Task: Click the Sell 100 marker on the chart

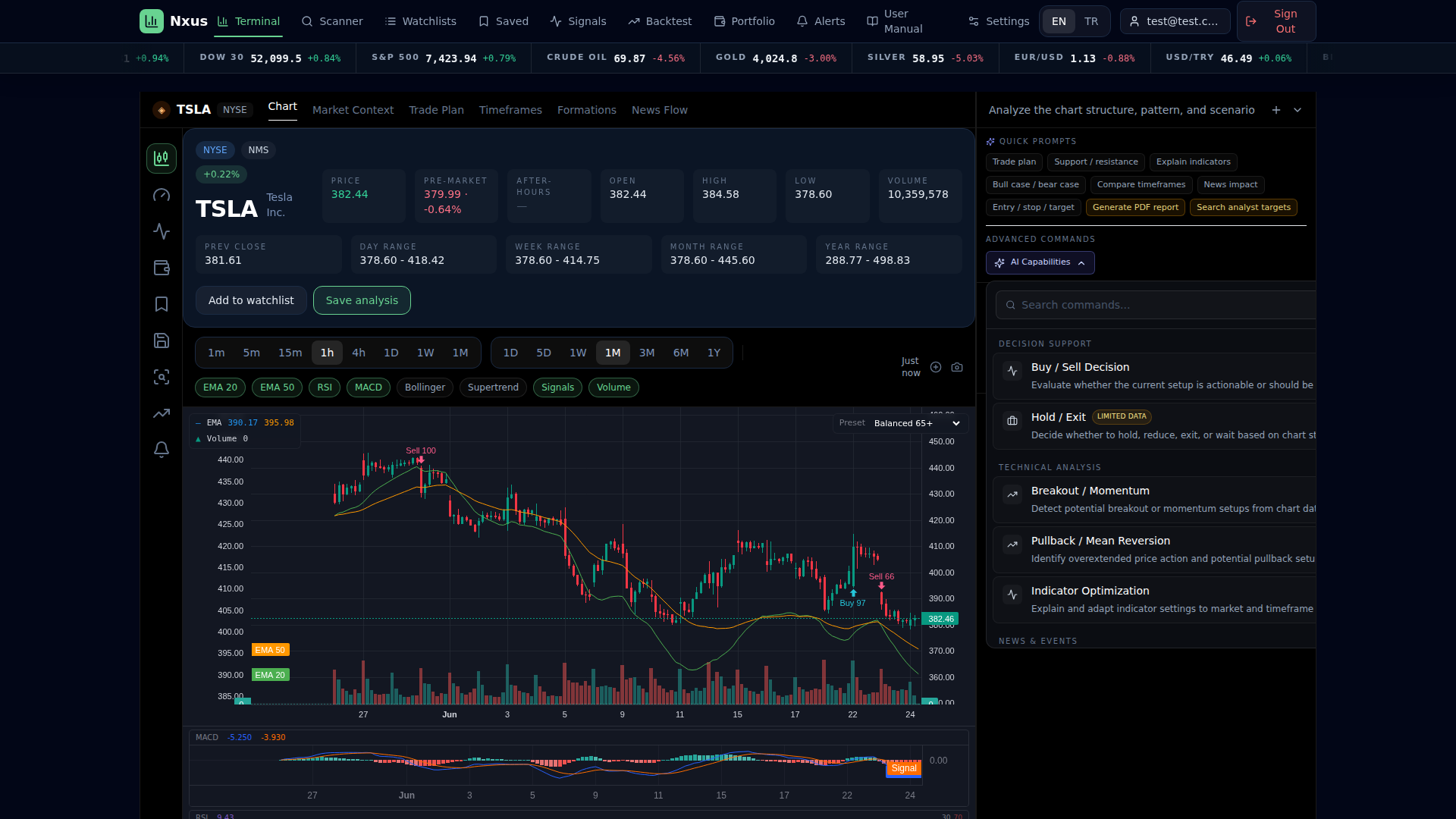Action: 421,454
